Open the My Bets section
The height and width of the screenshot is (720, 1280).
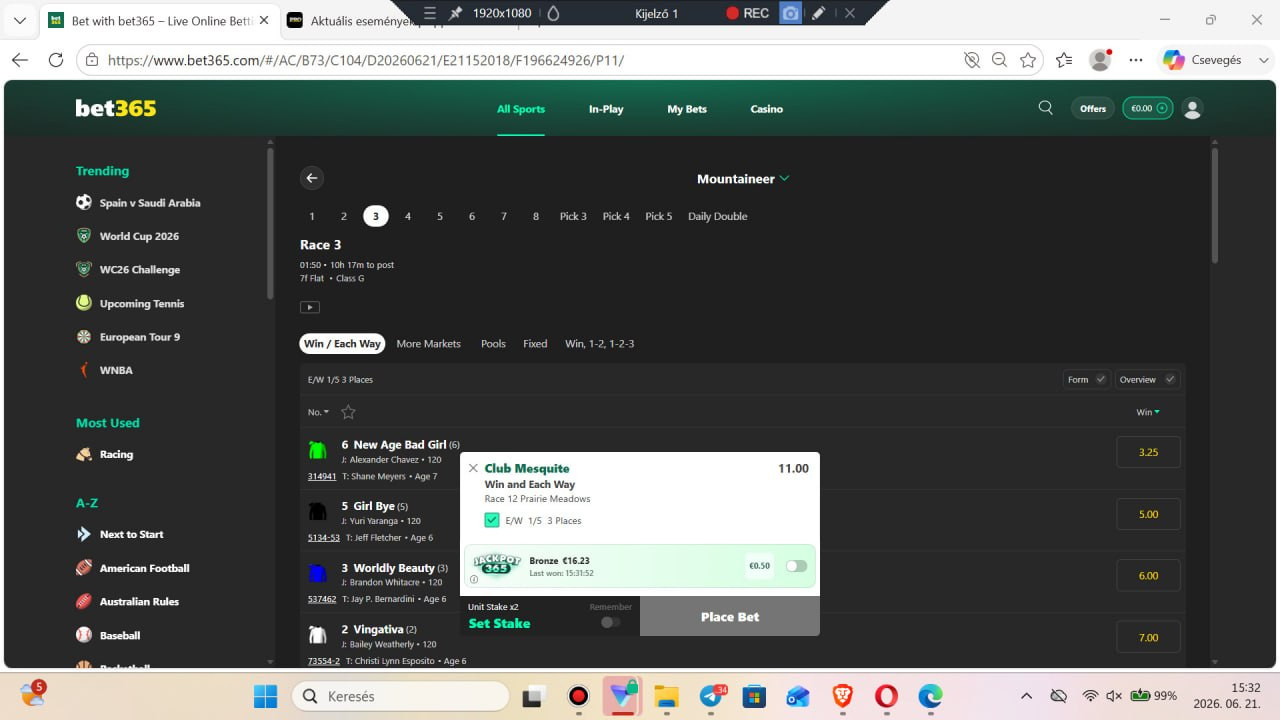(687, 109)
